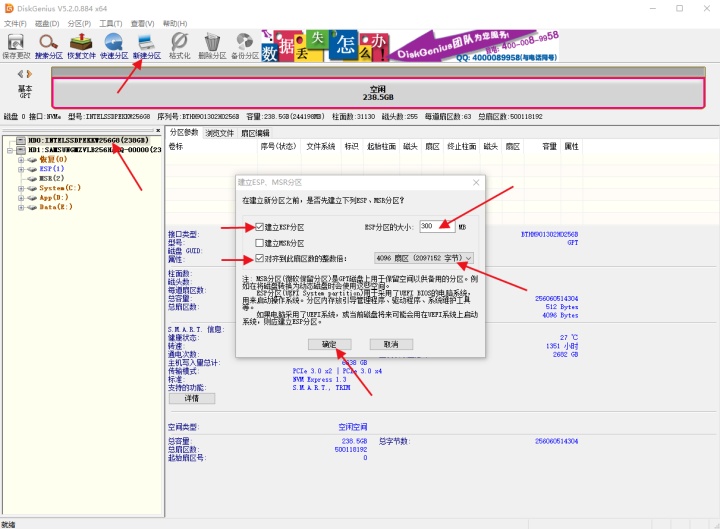
Task: Select the MSR(2) partition in tree
Action: click(51, 178)
